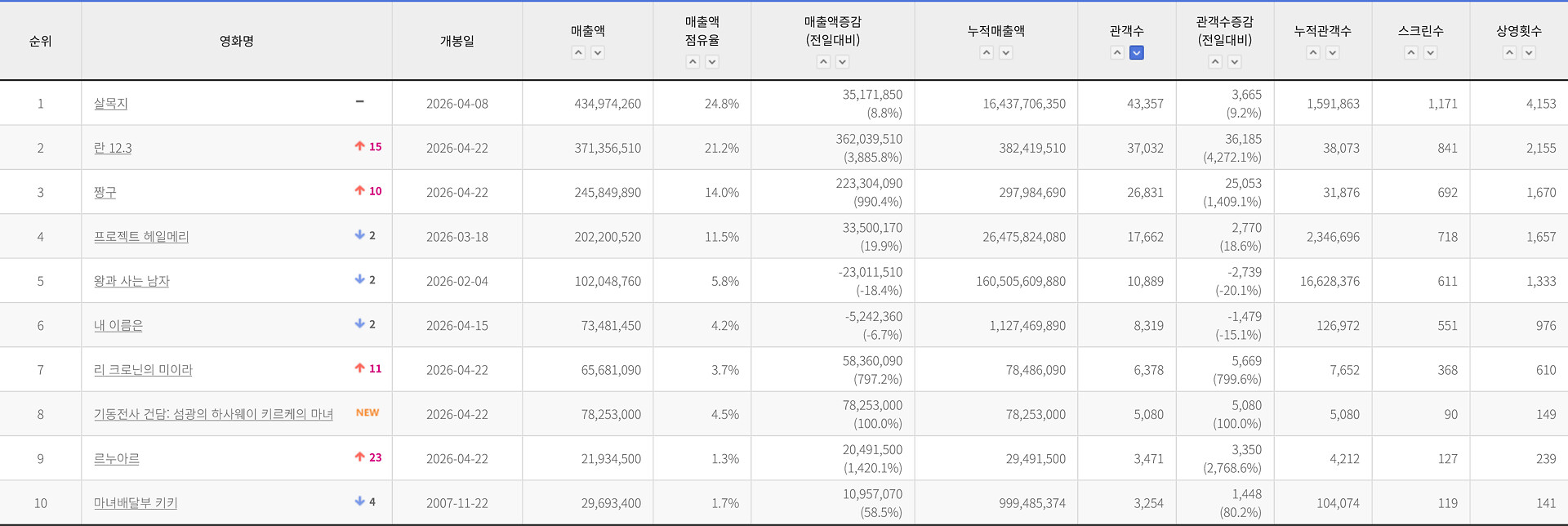Open movie link 마녀배달부 키키
This screenshot has height=526, width=1568.
[x=136, y=503]
